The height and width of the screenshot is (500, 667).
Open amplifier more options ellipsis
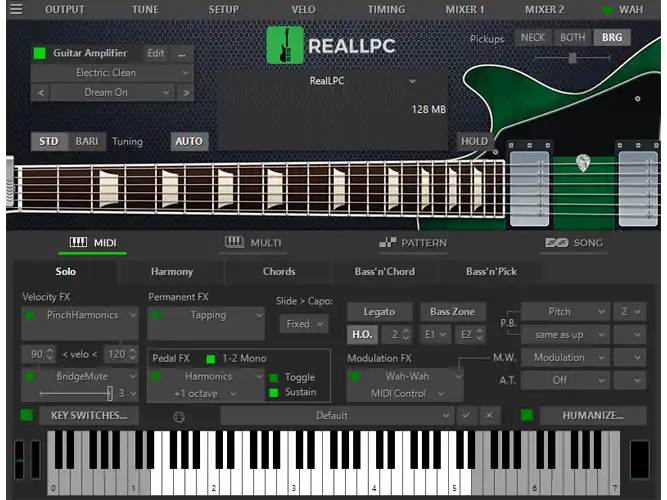coord(182,54)
